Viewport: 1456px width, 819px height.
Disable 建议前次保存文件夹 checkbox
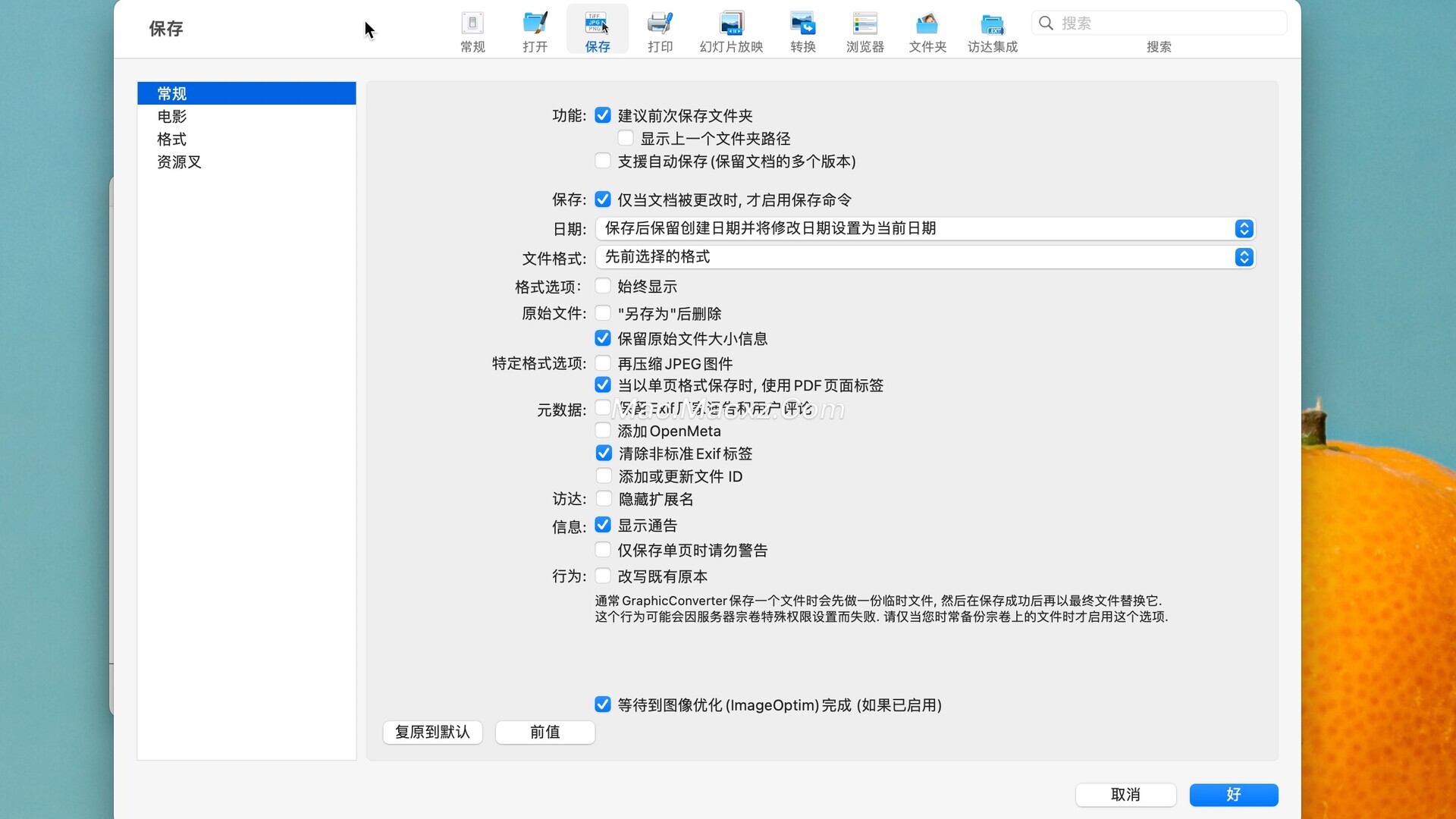(x=603, y=115)
